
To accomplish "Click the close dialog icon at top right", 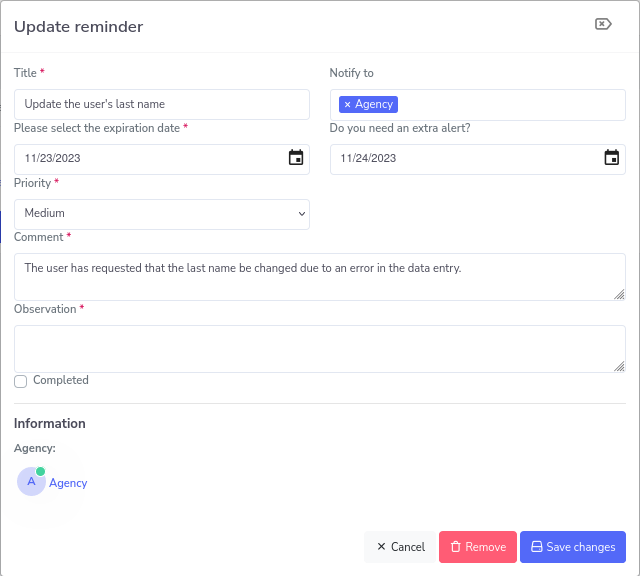I will coord(603,25).
